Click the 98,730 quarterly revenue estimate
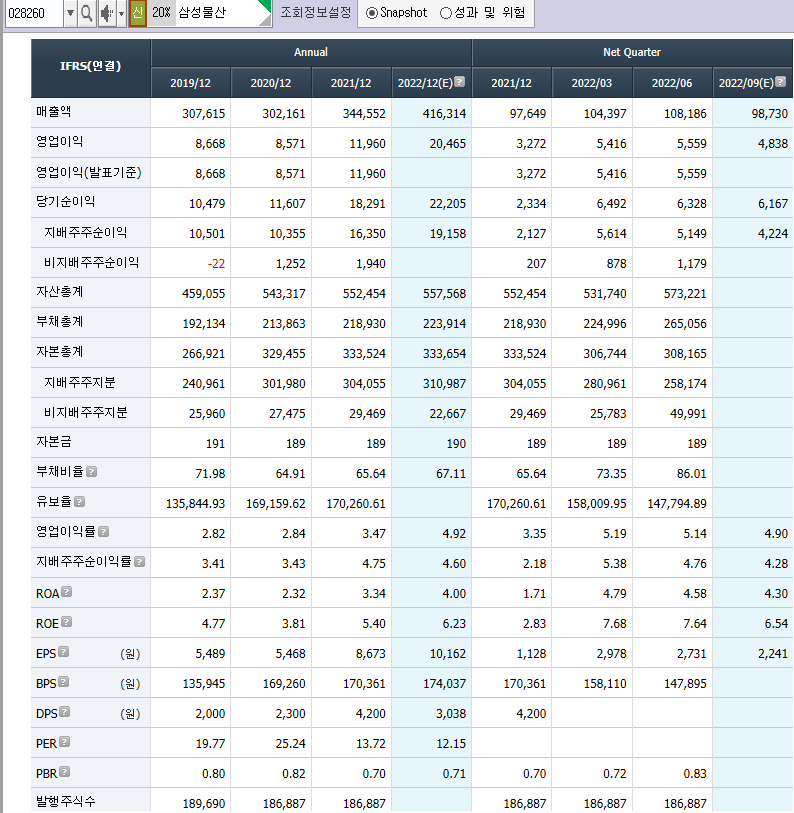Screen dimensions: 794x813 coord(770,114)
